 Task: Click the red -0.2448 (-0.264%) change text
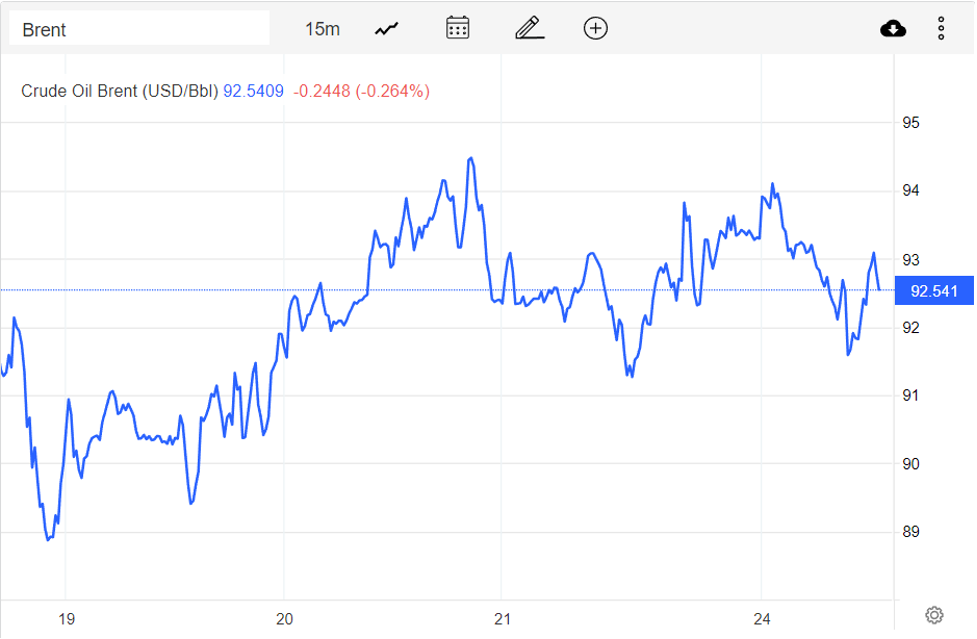tap(361, 91)
